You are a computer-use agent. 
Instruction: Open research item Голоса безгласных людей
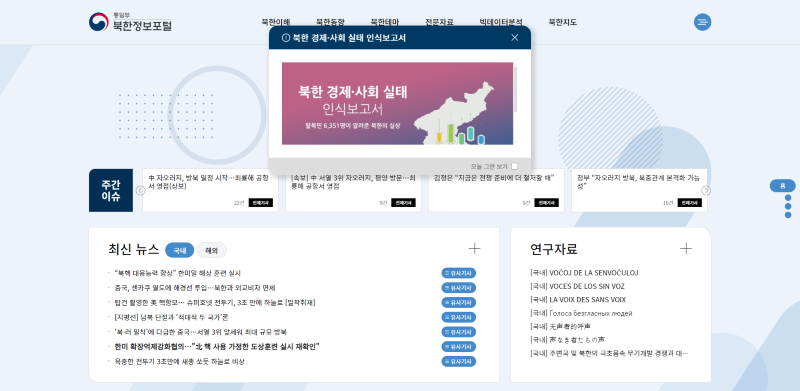582,313
